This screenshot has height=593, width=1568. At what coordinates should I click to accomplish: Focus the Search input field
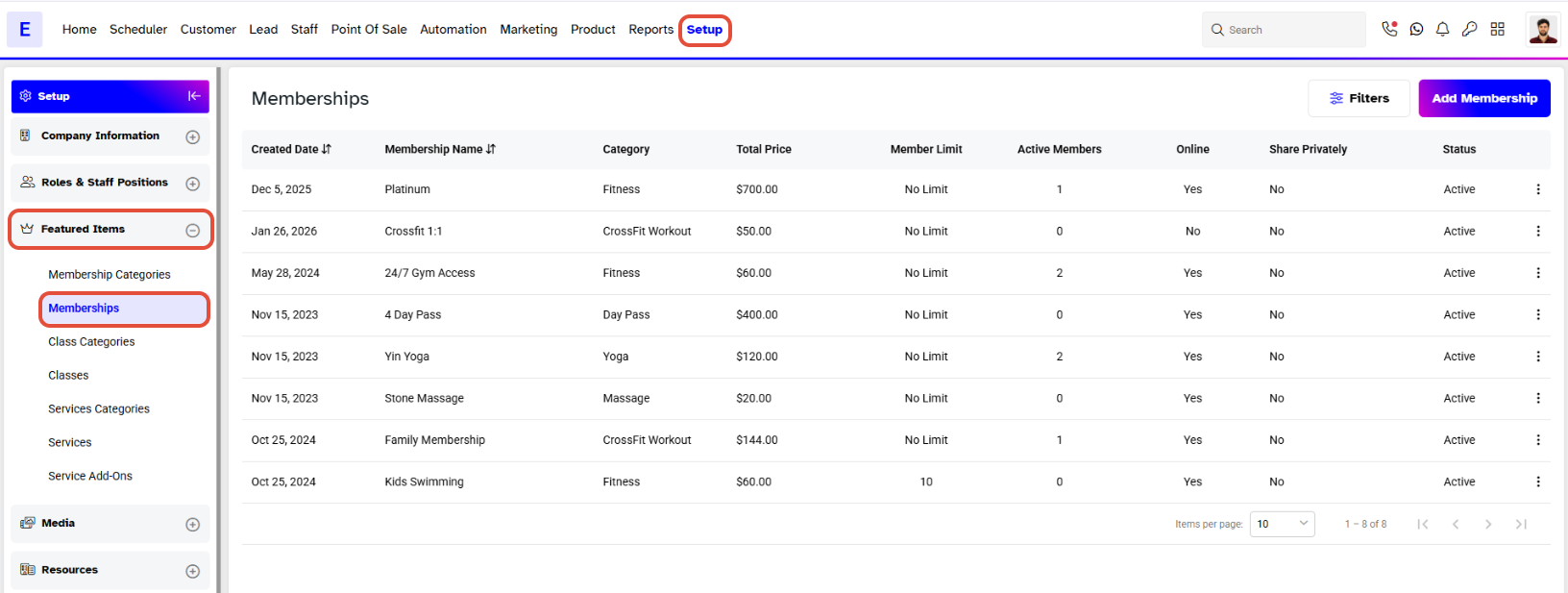point(1284,30)
